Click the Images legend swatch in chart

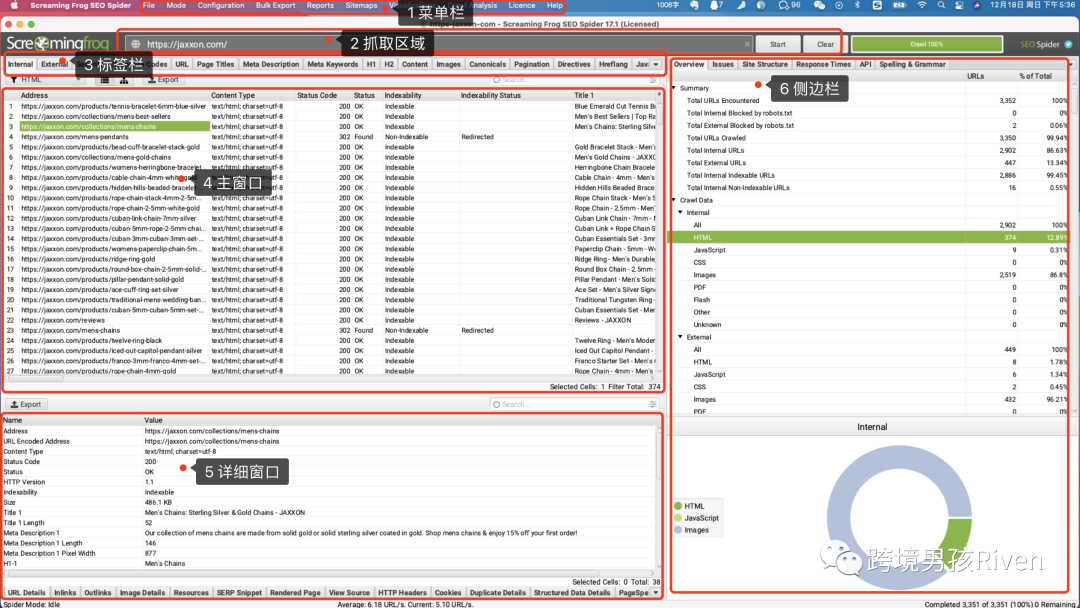tap(678, 530)
